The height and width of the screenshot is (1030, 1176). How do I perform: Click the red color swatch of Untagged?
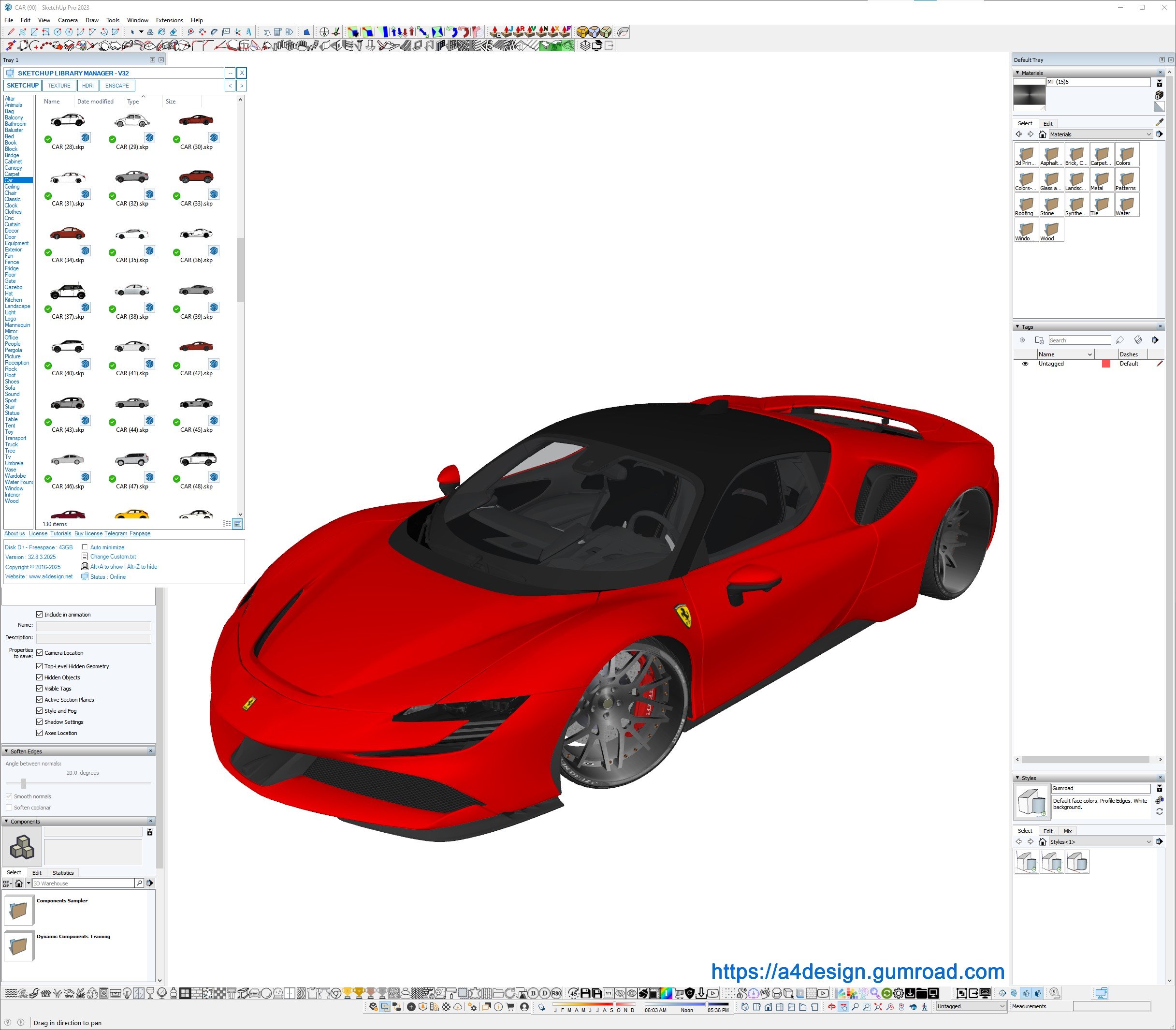tap(1105, 364)
